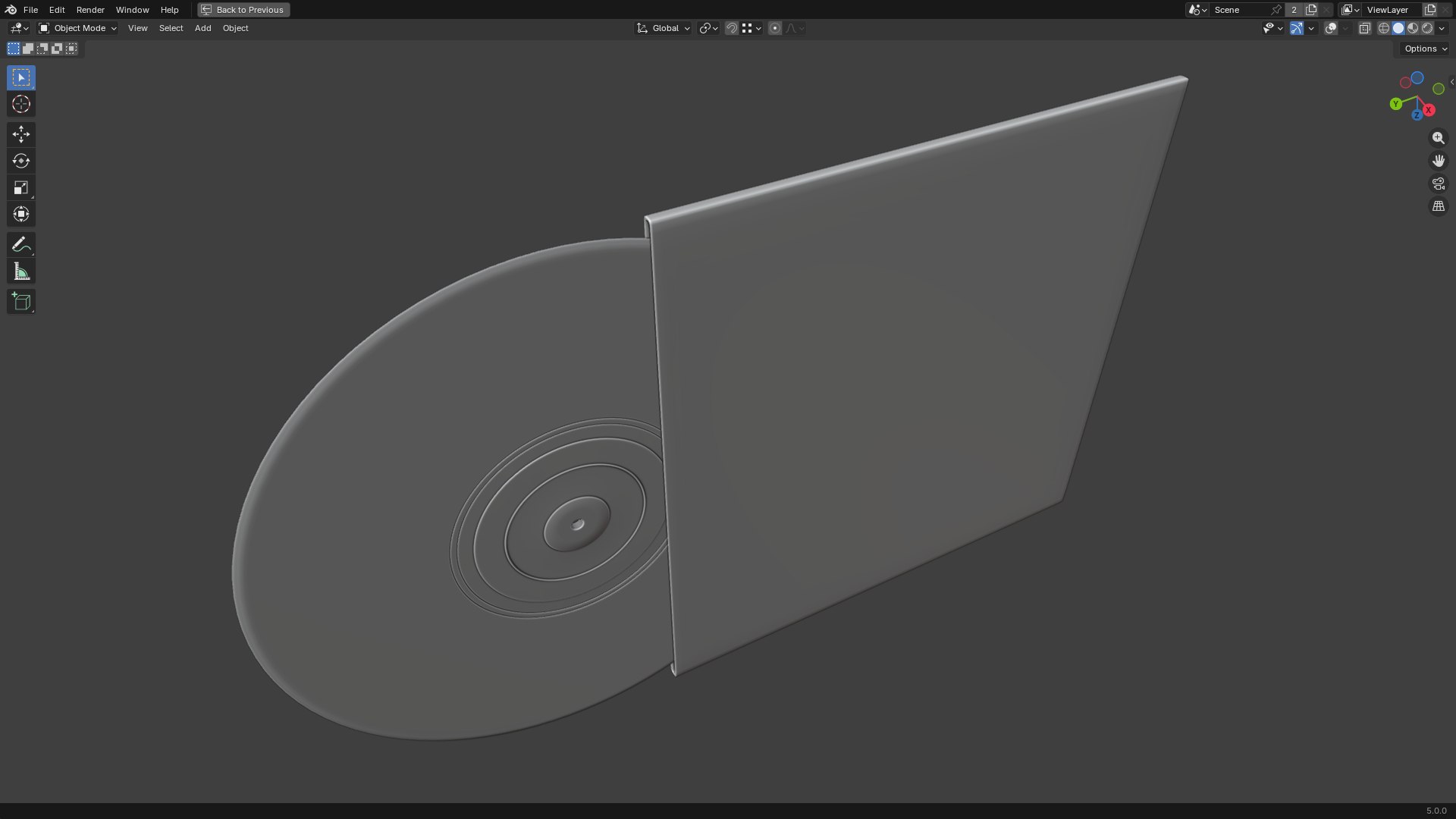
Task: Toggle viewport gizmos display
Action: [1297, 28]
